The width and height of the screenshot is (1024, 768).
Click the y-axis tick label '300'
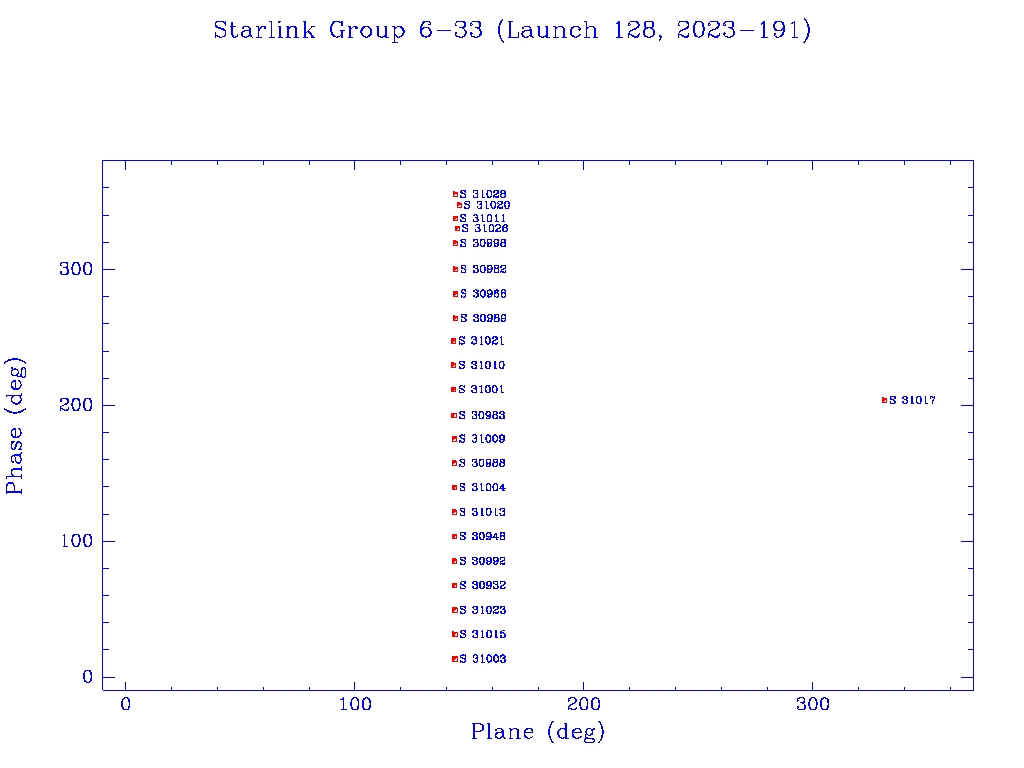coord(76,269)
